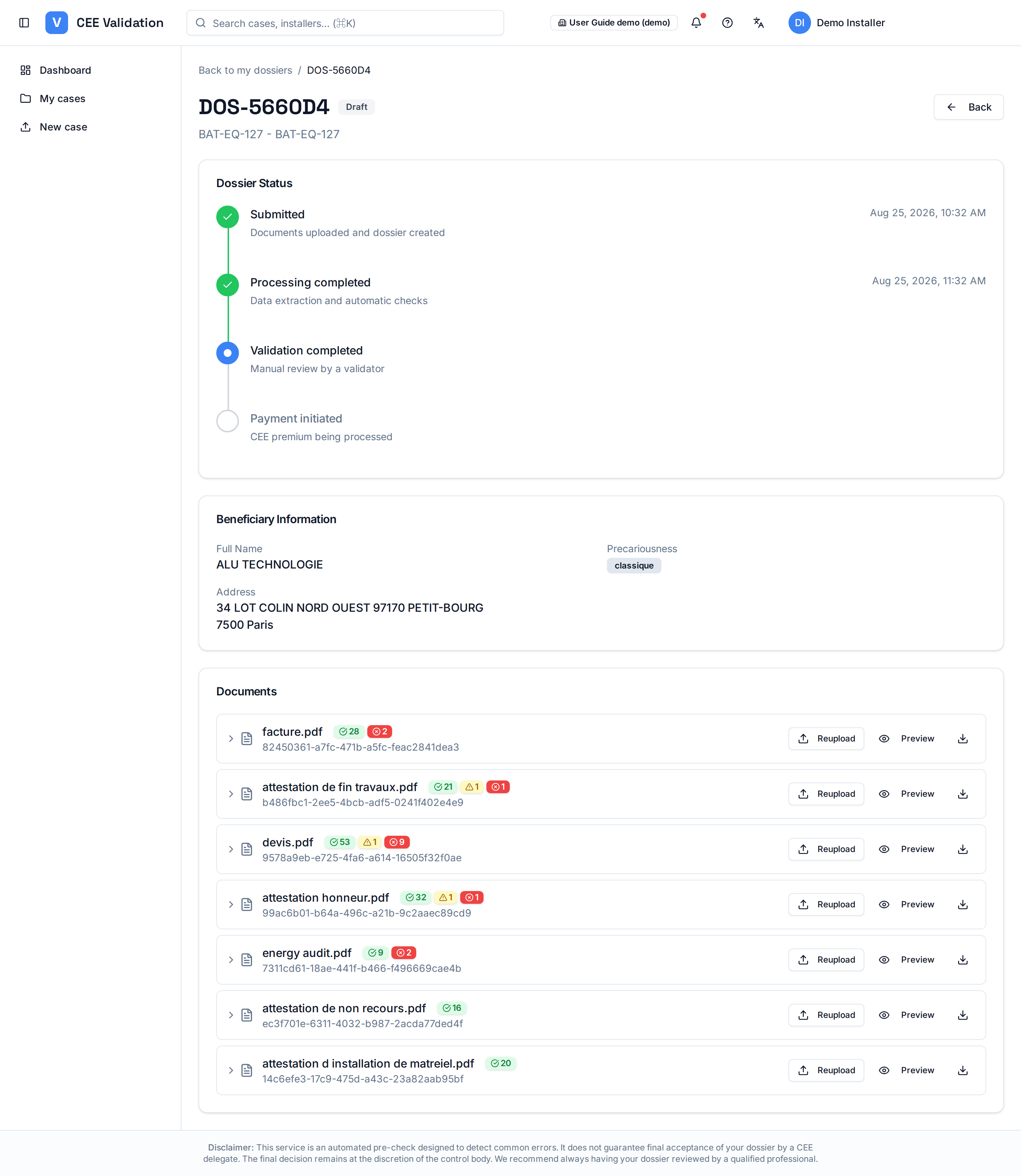
Task: Preview attestation de non recours.pdf
Action: tap(907, 1015)
